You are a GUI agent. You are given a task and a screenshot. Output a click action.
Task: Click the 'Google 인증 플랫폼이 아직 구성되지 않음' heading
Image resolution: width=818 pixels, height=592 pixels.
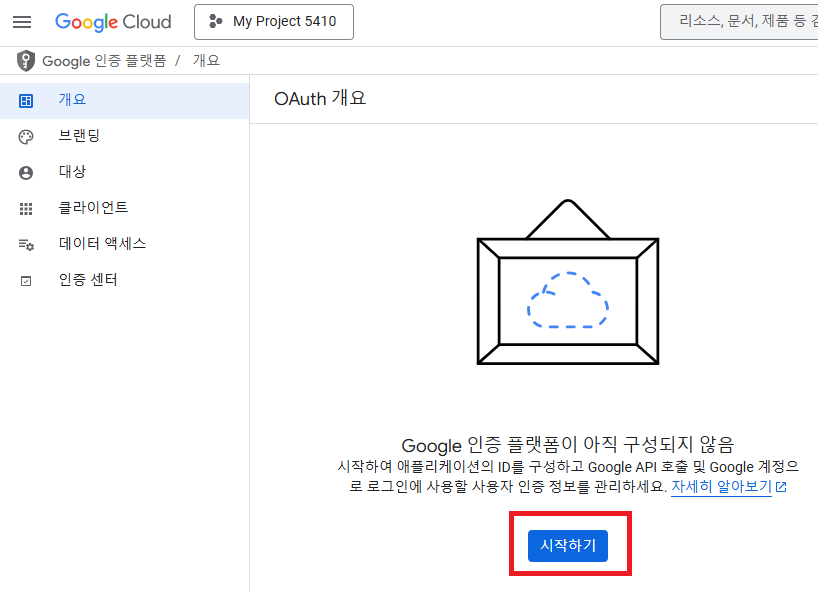pos(568,445)
